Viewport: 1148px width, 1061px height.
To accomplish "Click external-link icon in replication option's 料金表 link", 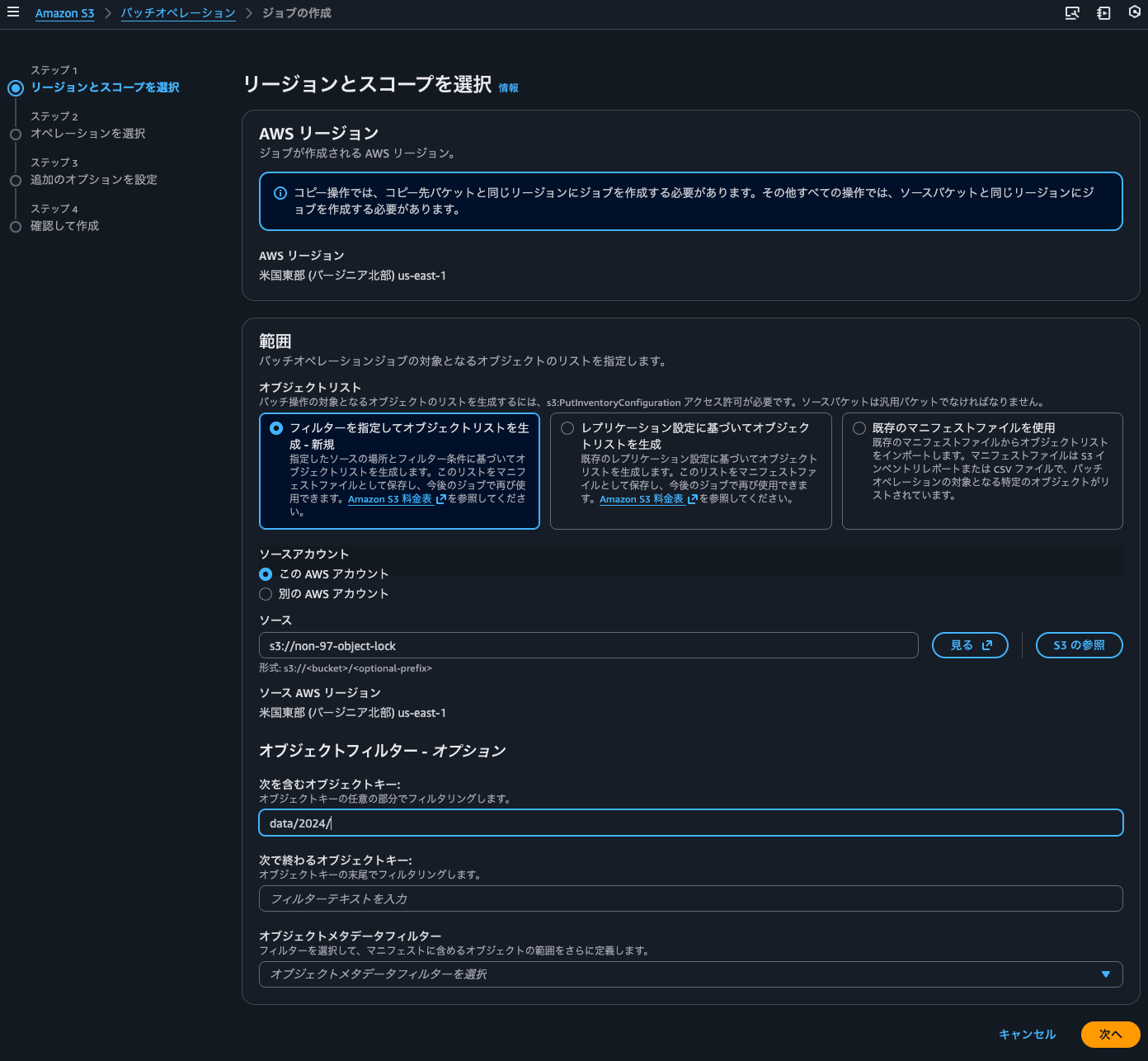I will click(x=692, y=499).
